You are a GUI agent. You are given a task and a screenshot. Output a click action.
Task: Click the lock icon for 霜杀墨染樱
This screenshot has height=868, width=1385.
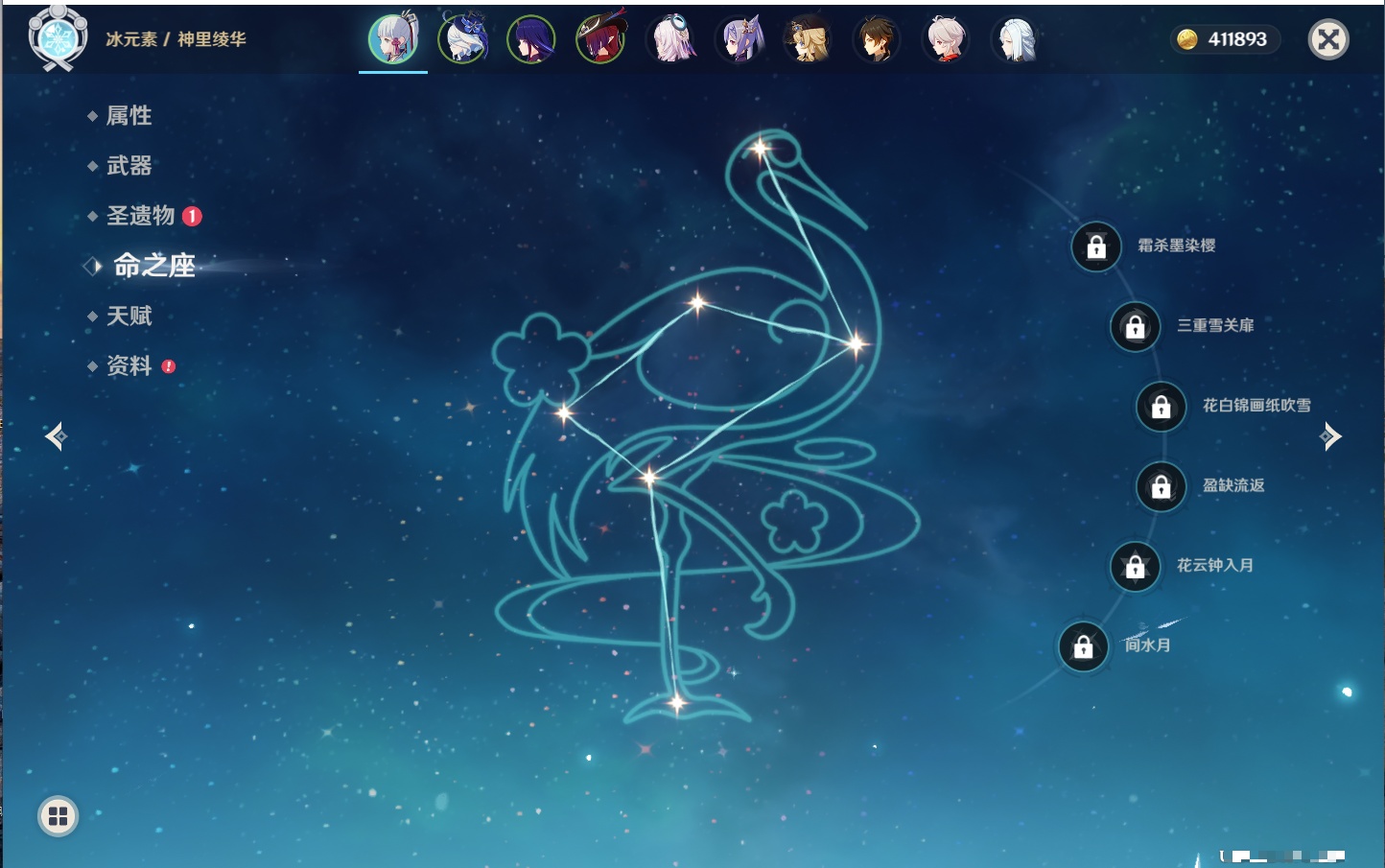pos(1096,246)
